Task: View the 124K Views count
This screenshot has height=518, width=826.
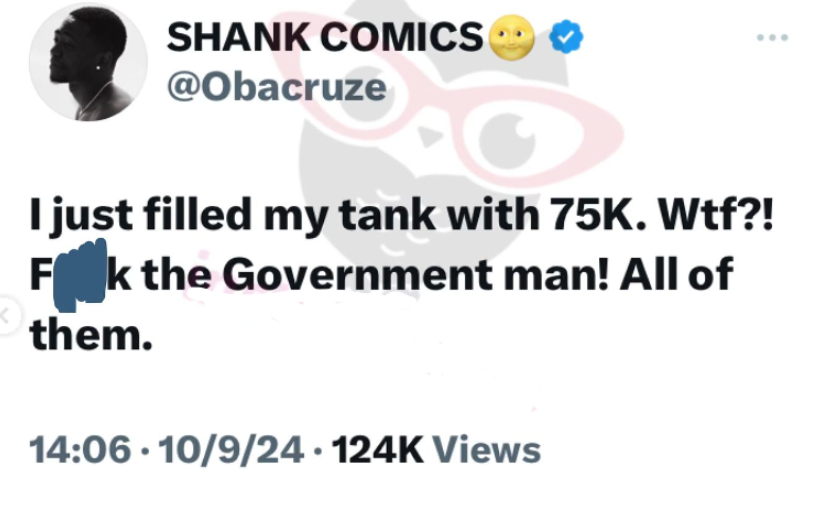Action: (x=436, y=449)
